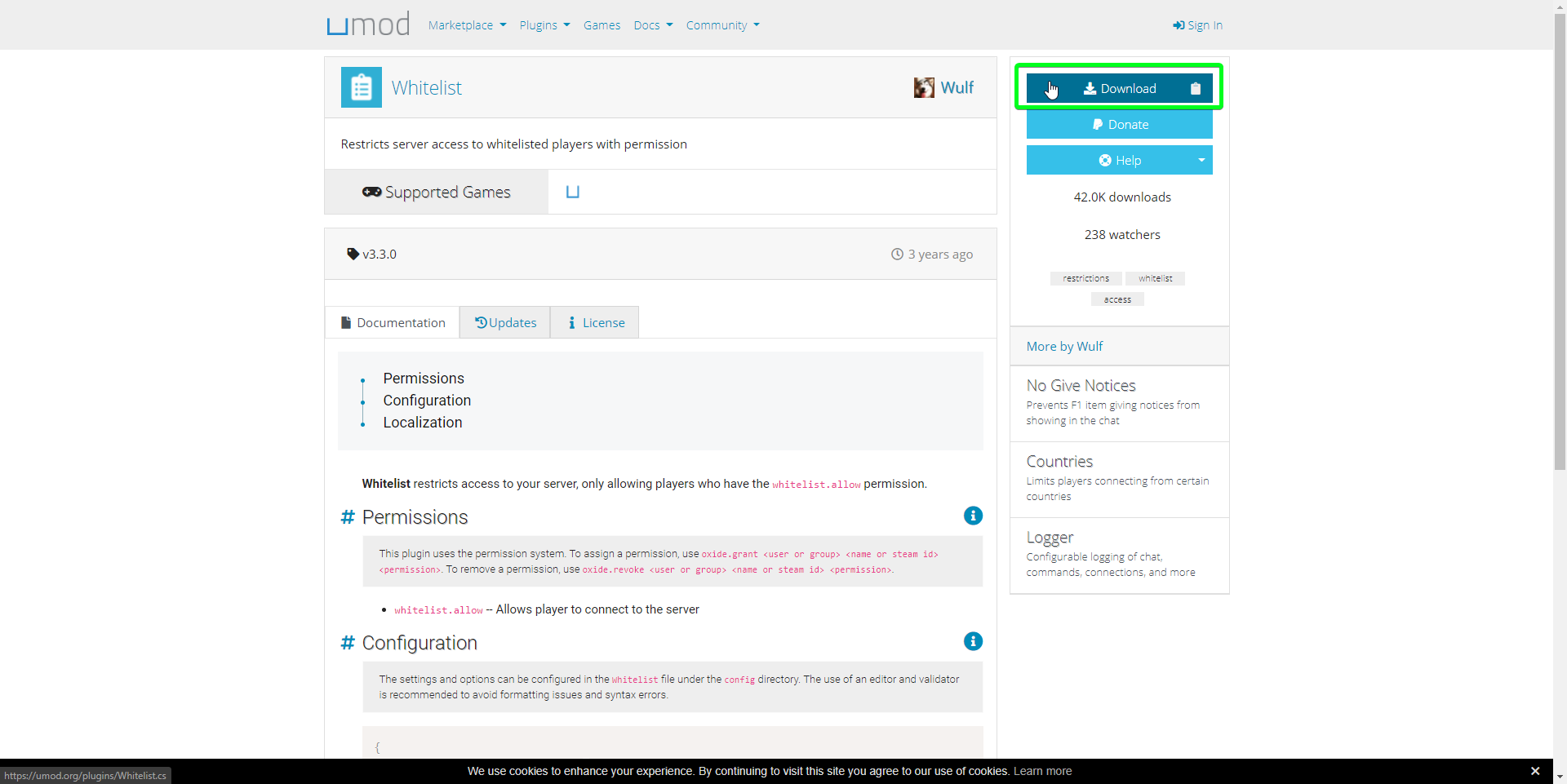
Task: Click the info icon next to Configuration
Action: point(973,641)
